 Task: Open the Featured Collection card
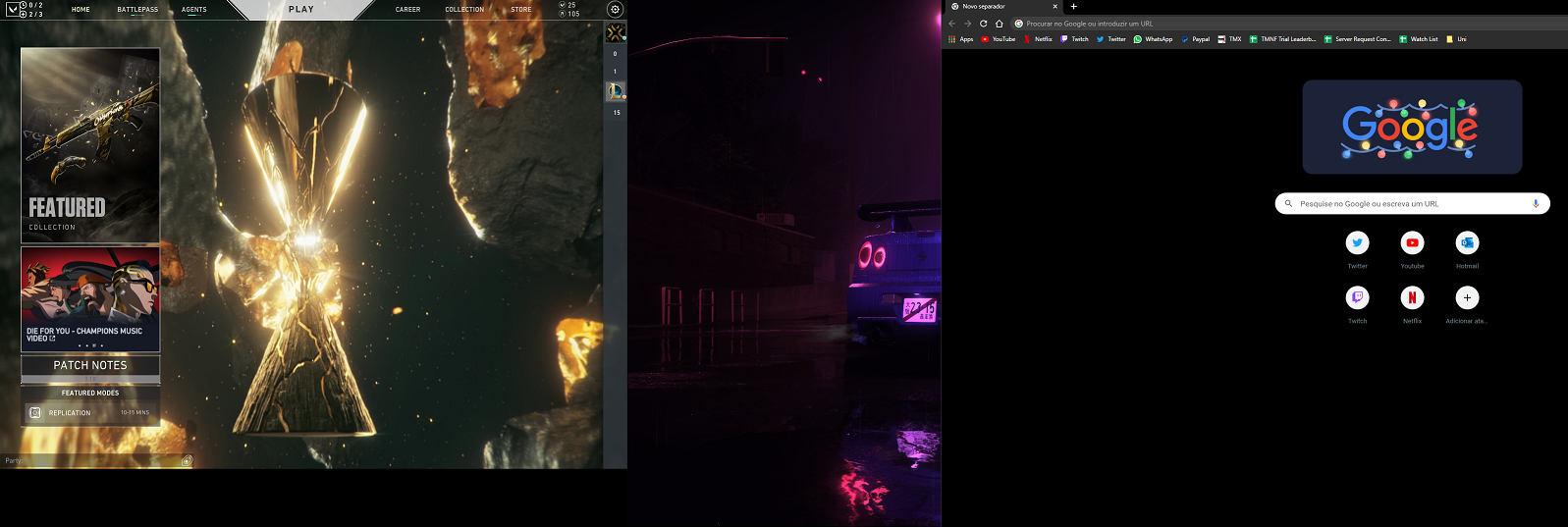(x=90, y=145)
